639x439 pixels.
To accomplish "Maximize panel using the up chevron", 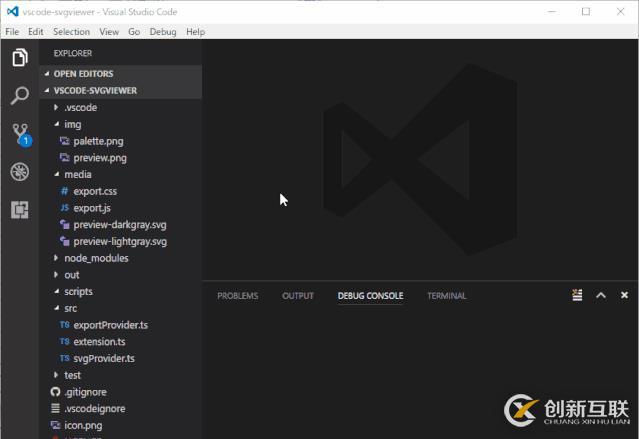I will click(x=601, y=295).
